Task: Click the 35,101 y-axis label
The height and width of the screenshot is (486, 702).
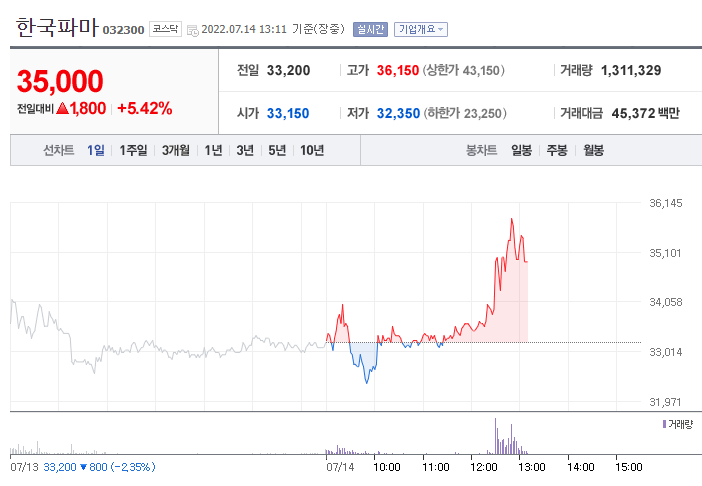Action: point(665,253)
